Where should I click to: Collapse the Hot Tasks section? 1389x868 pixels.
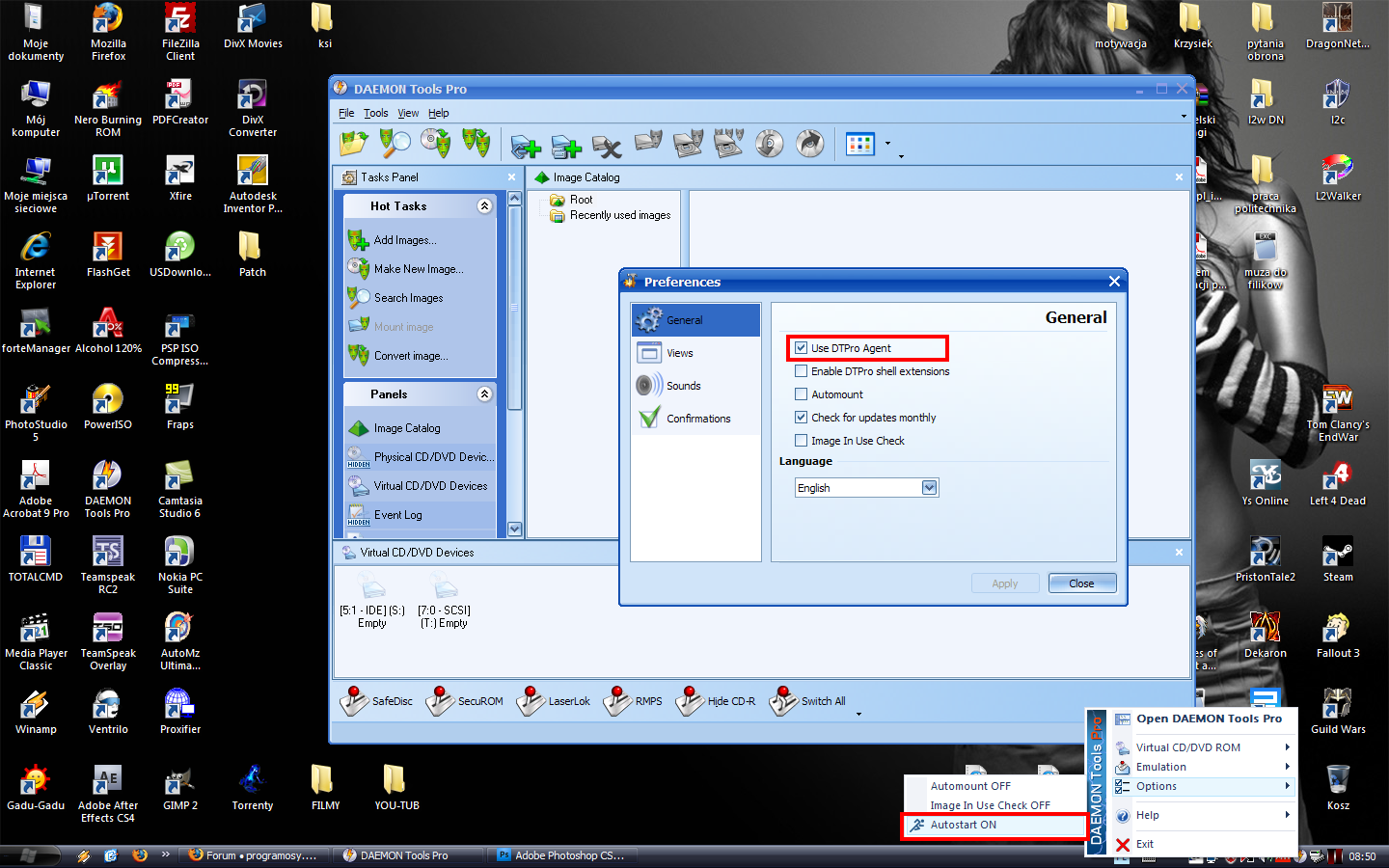click(484, 206)
